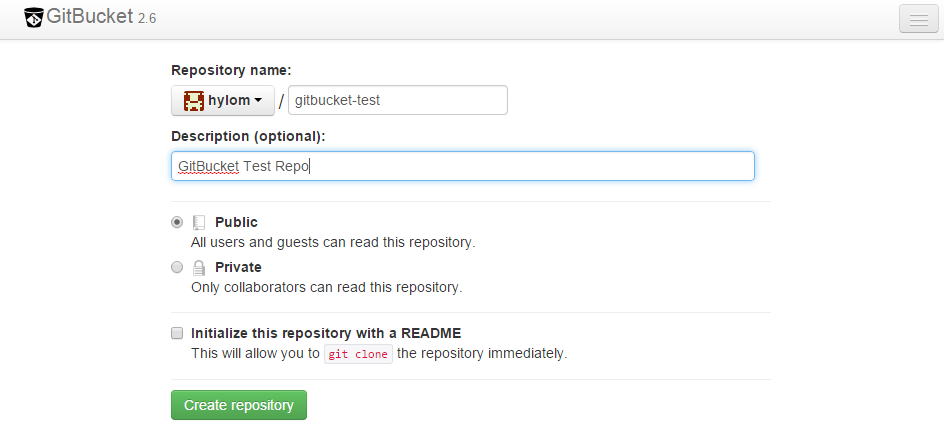This screenshot has width=944, height=425.
Task: Go to the GitBucket home link
Action: [100, 18]
